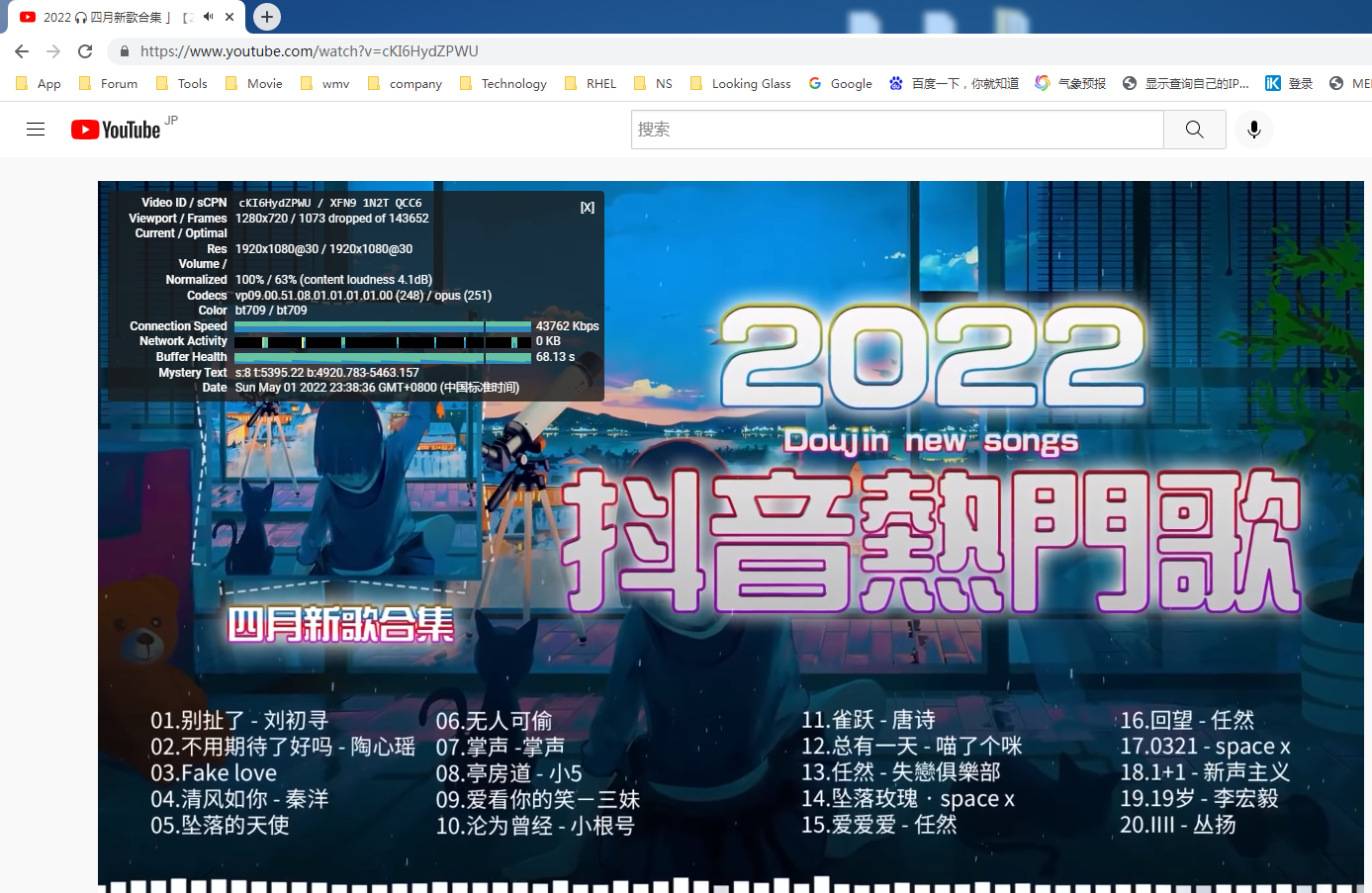Go to the YouTube home logo
This screenshot has height=893, width=1372.
pyautogui.click(x=116, y=130)
